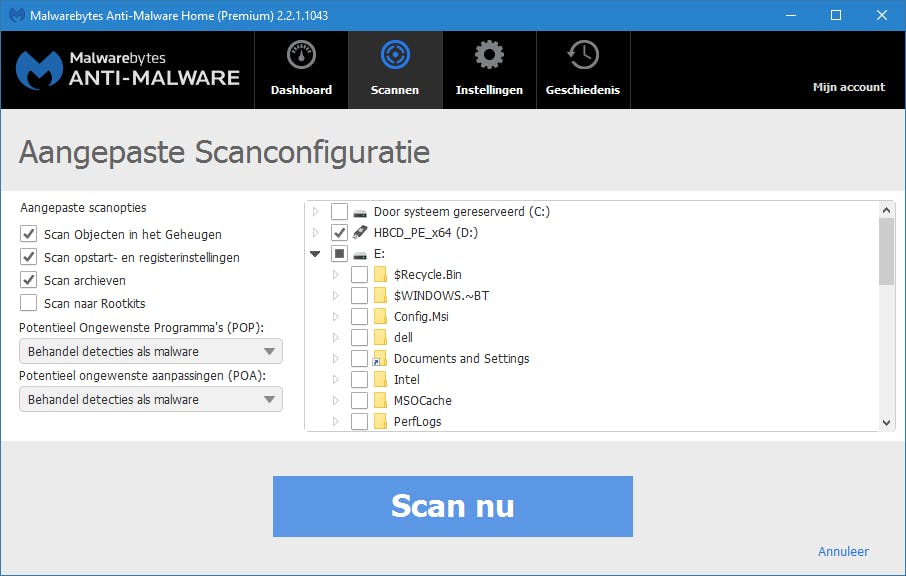Select the $WINDOWS.~BT folder name
906x576 pixels.
coord(441,295)
